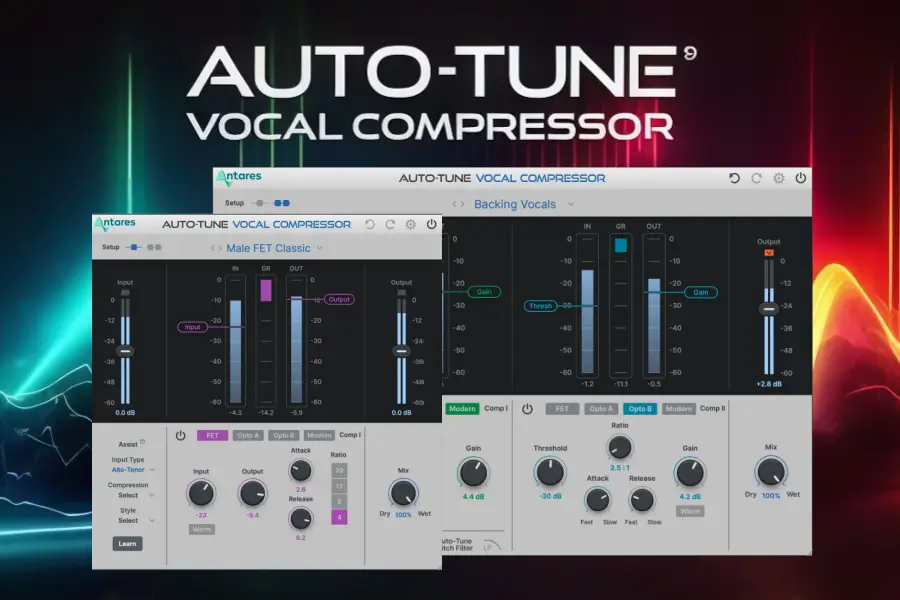Click Output knob in FET compressor
Viewport: 900px width, 600px height.
pos(253,493)
